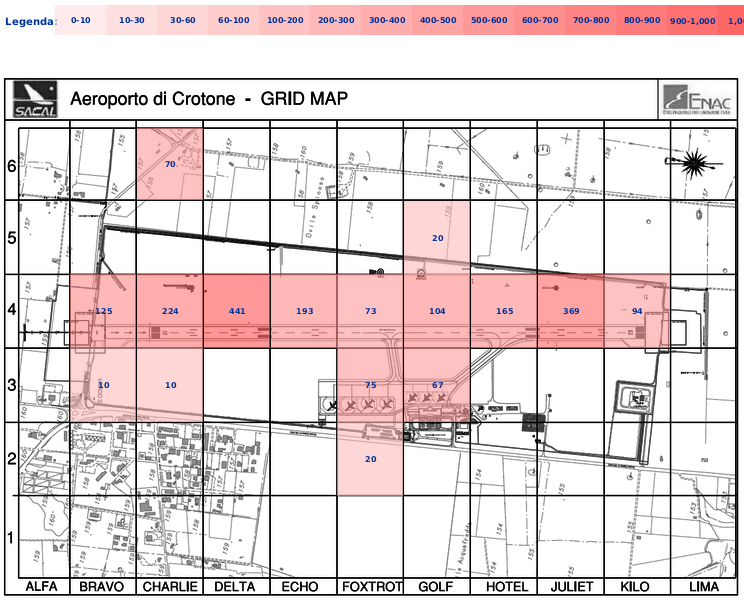Click the row 2 label
The height and width of the screenshot is (600, 744).
tap(11, 459)
